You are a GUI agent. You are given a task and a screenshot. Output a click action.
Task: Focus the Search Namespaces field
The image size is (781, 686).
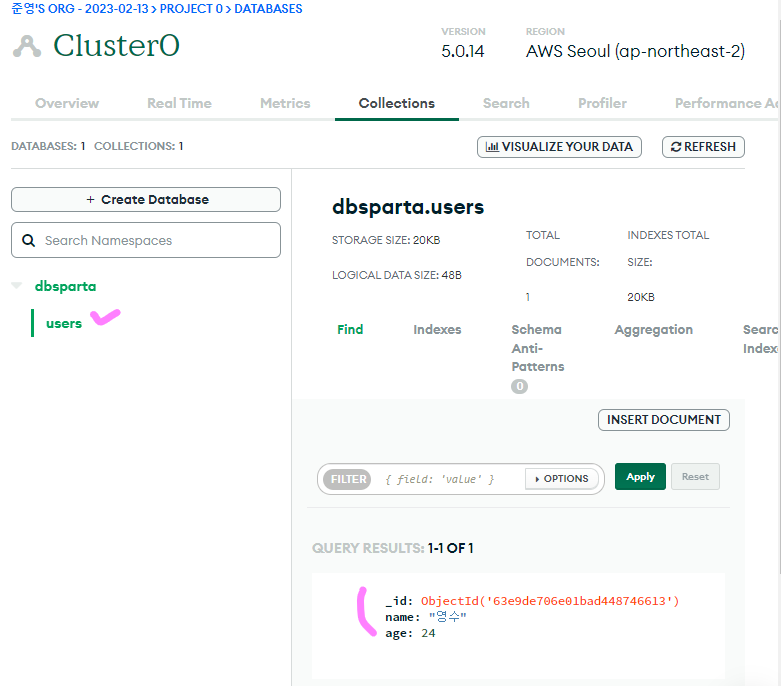[x=146, y=240]
